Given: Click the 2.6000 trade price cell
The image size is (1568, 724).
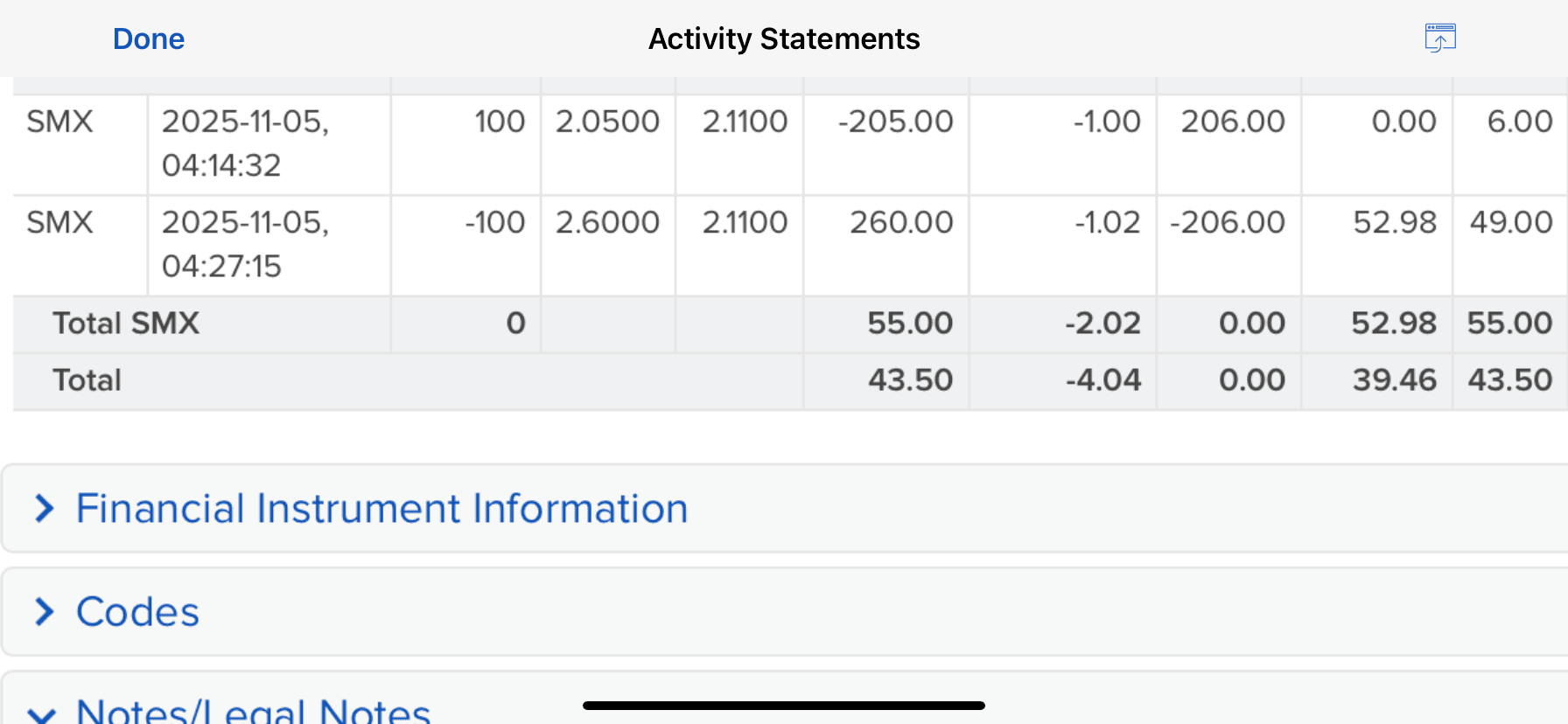Looking at the screenshot, I should [x=607, y=223].
